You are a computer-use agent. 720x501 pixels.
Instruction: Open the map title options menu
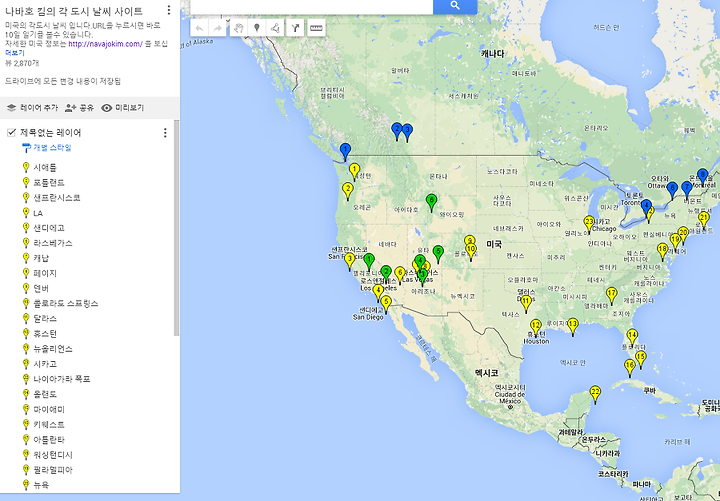coord(169,10)
